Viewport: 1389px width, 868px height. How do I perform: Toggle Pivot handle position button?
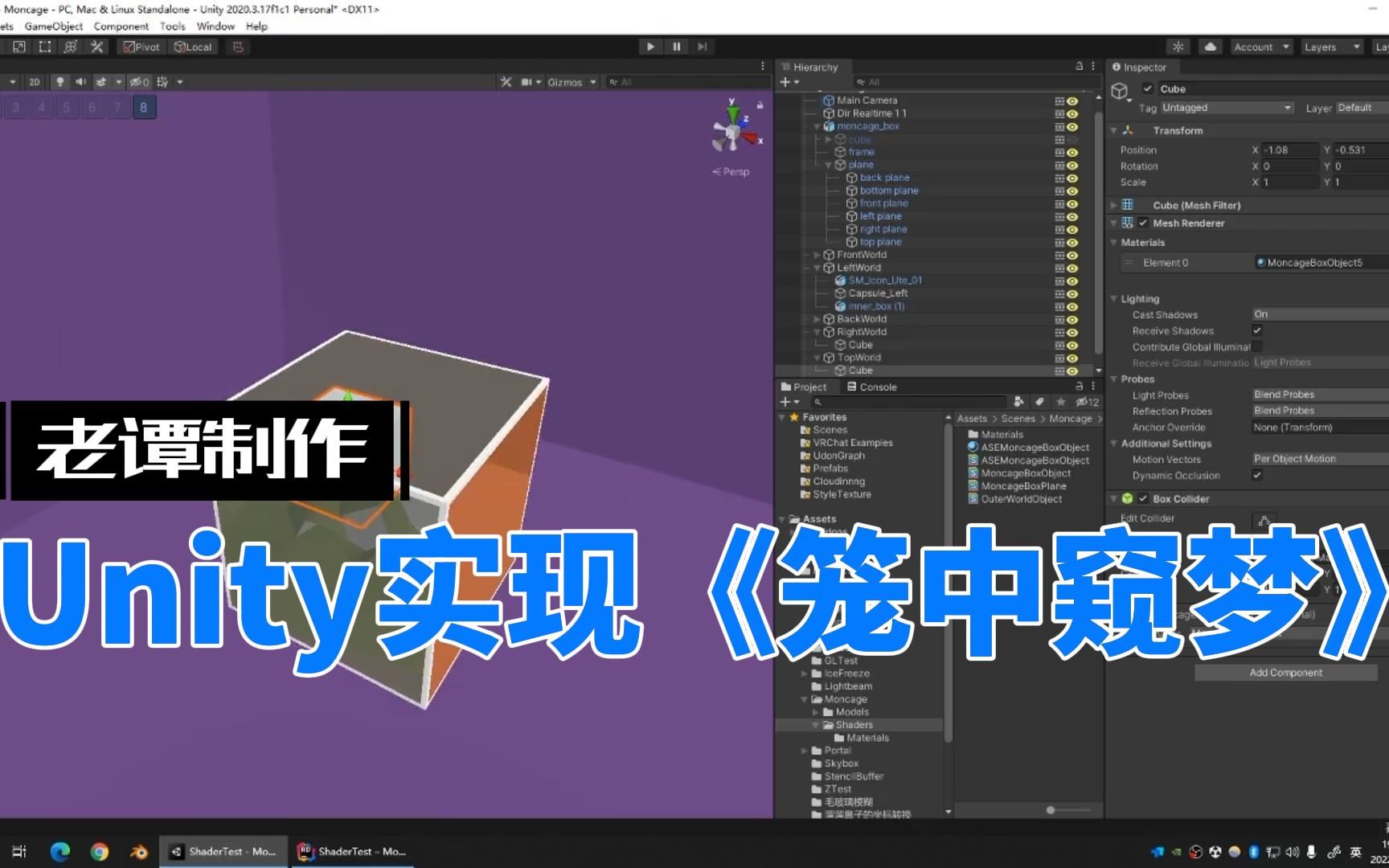tap(141, 47)
